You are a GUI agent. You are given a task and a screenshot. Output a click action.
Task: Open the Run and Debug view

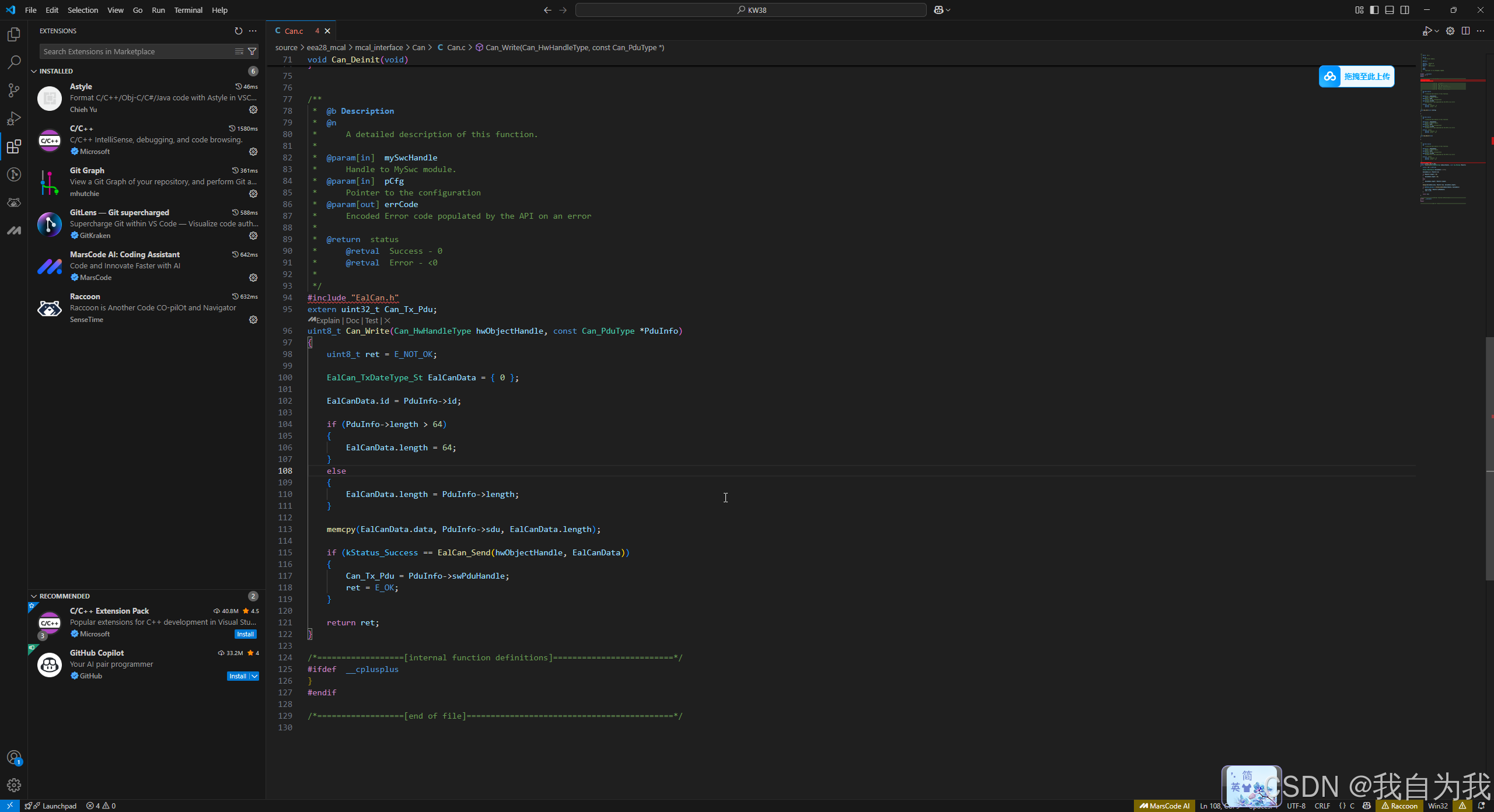coord(13,118)
